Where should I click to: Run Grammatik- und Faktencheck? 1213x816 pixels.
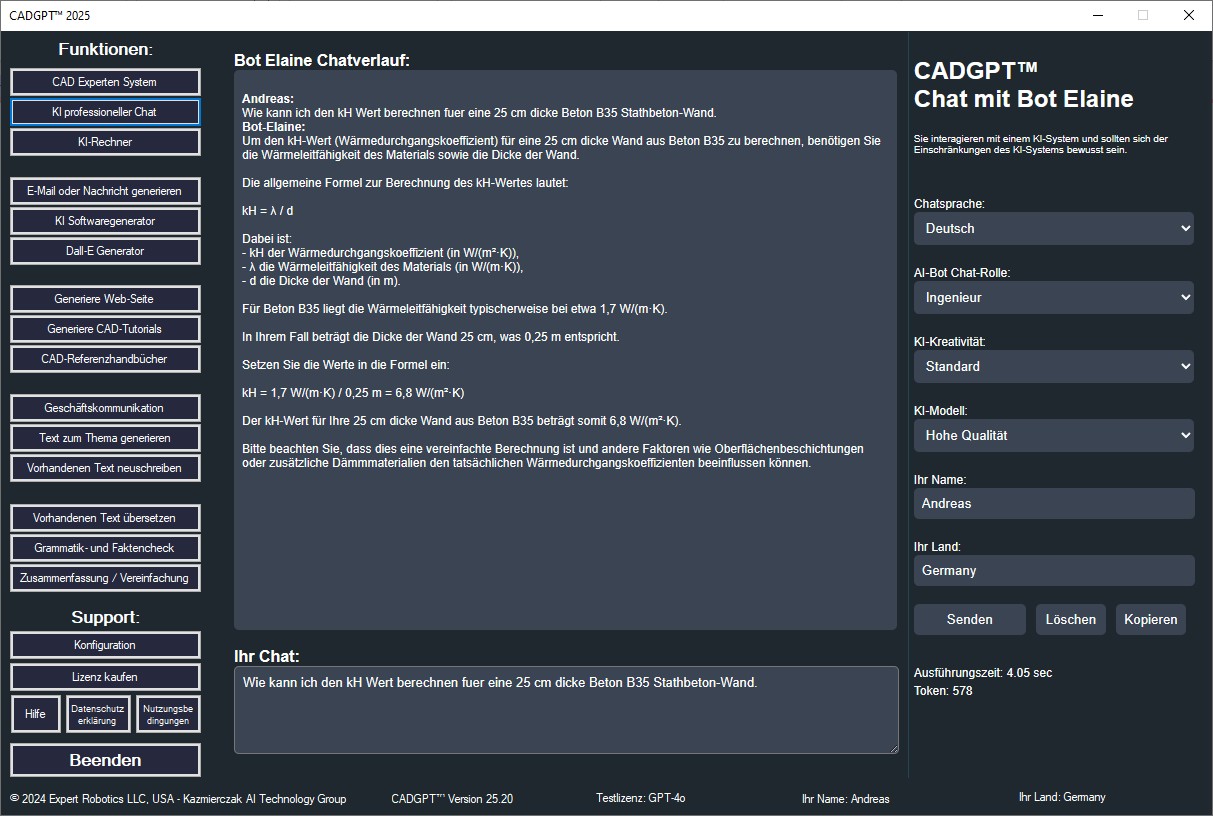105,548
